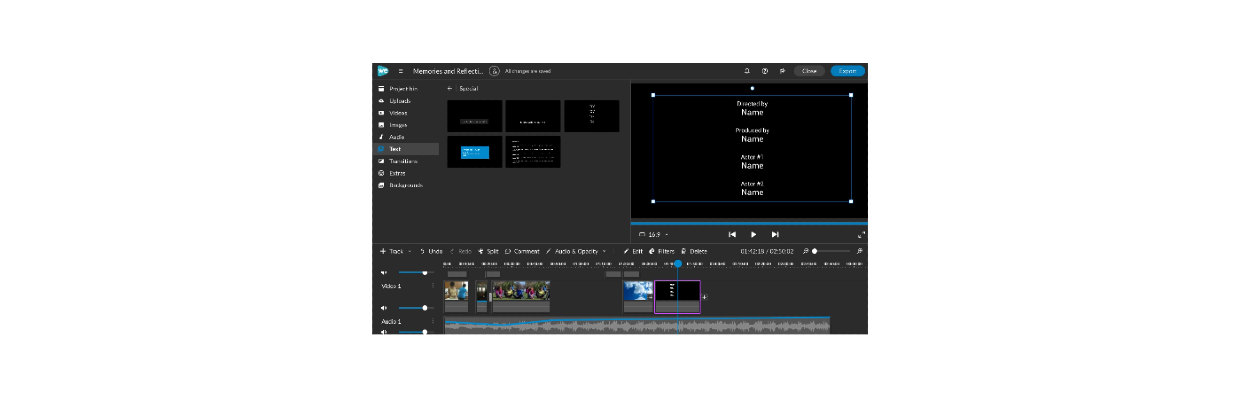Click the Split tool in timeline toolbar
This screenshot has width=1240, height=400.
[489, 251]
